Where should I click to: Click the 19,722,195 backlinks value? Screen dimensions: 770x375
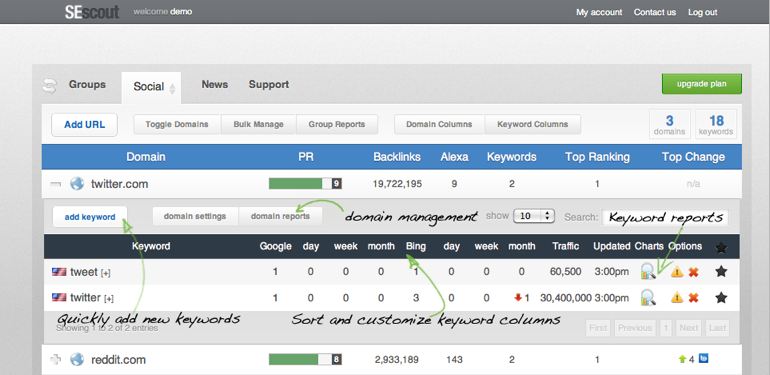coord(397,184)
